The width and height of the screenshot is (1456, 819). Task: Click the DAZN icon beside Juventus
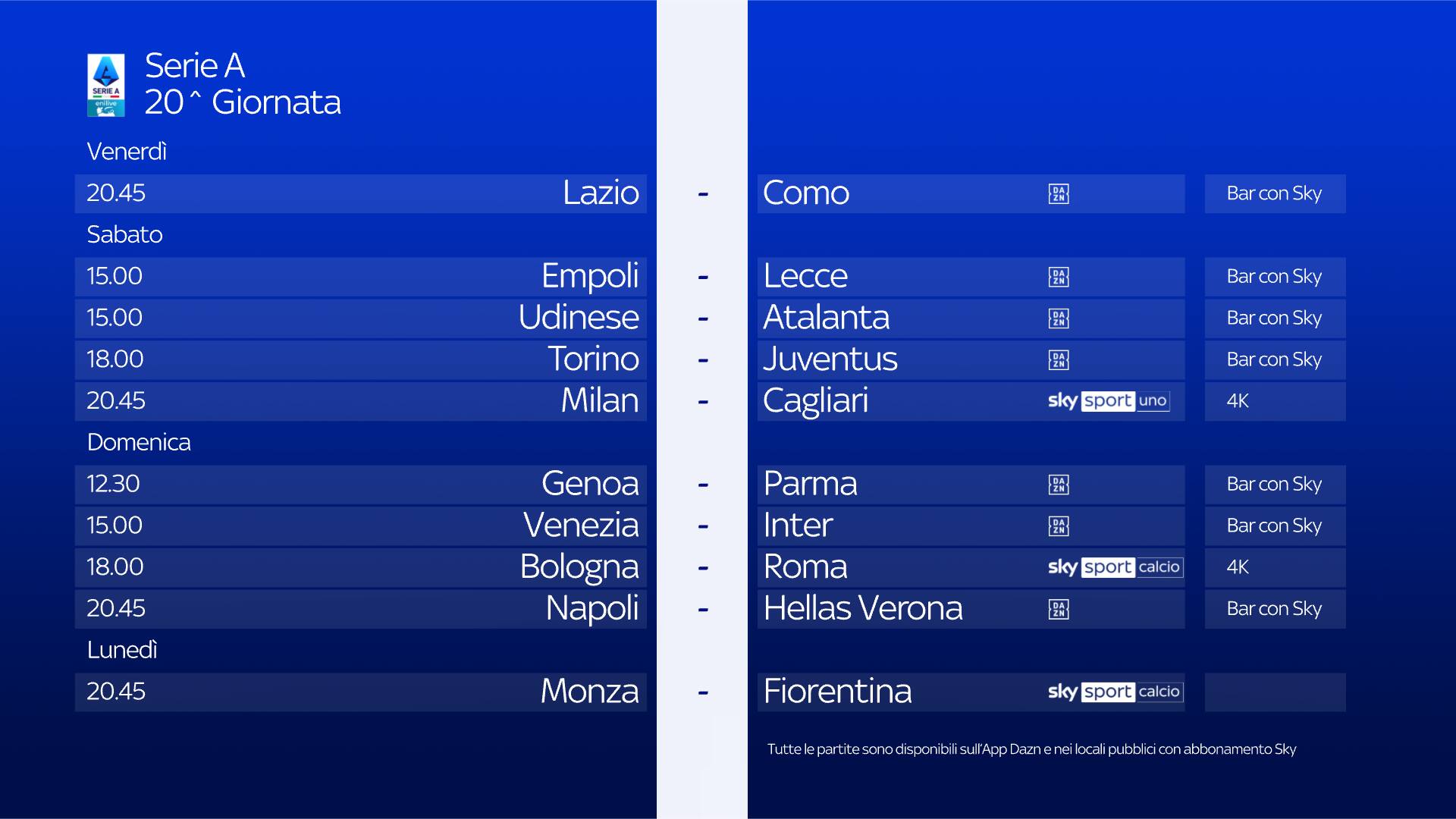pos(1059,360)
